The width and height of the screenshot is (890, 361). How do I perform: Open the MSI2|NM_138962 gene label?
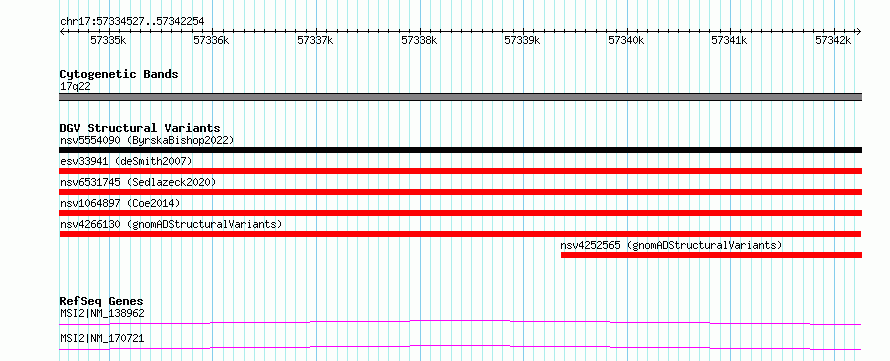click(102, 313)
